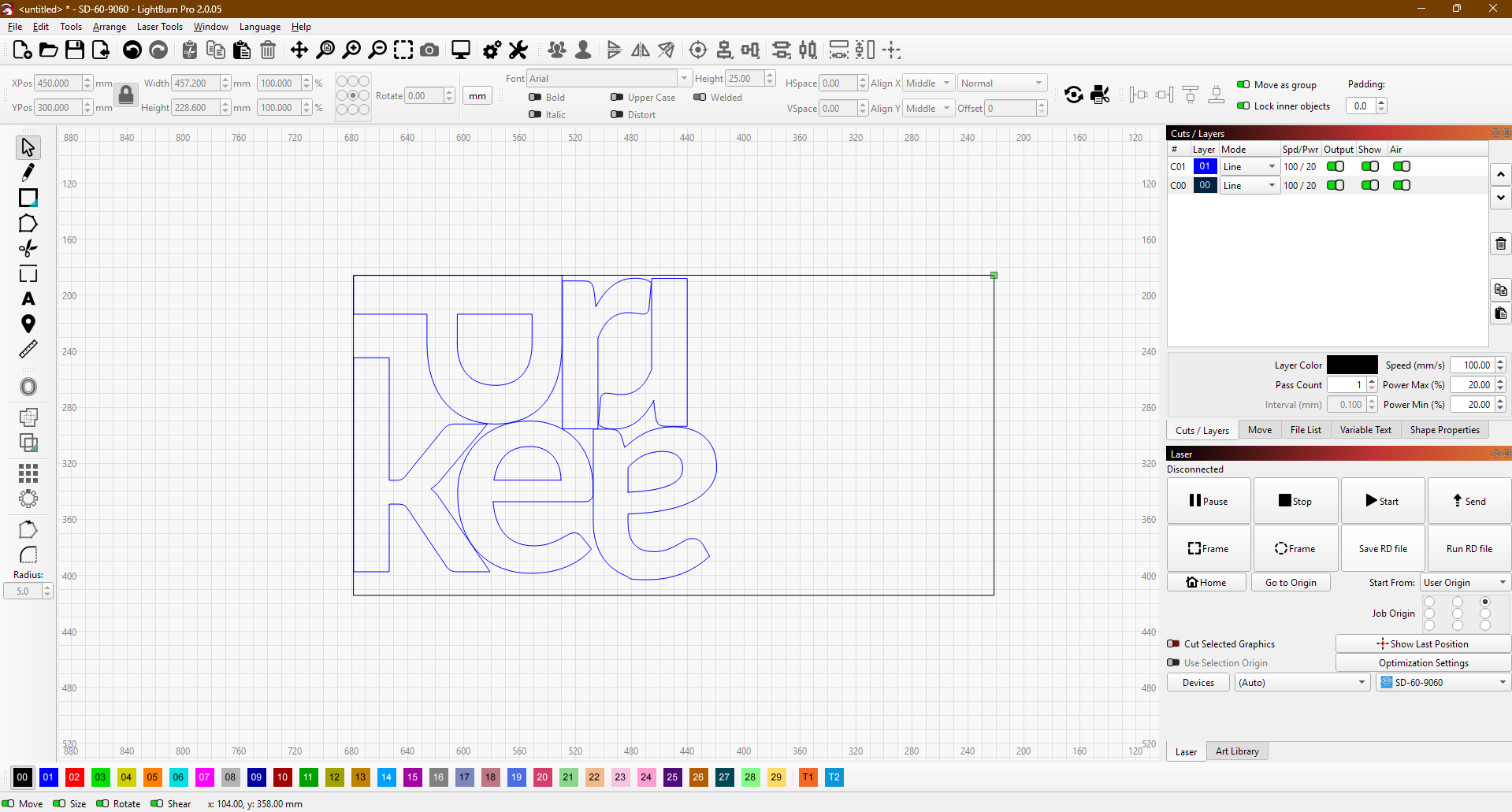
Task: Delete selection with toolbar trash icon
Action: (268, 50)
